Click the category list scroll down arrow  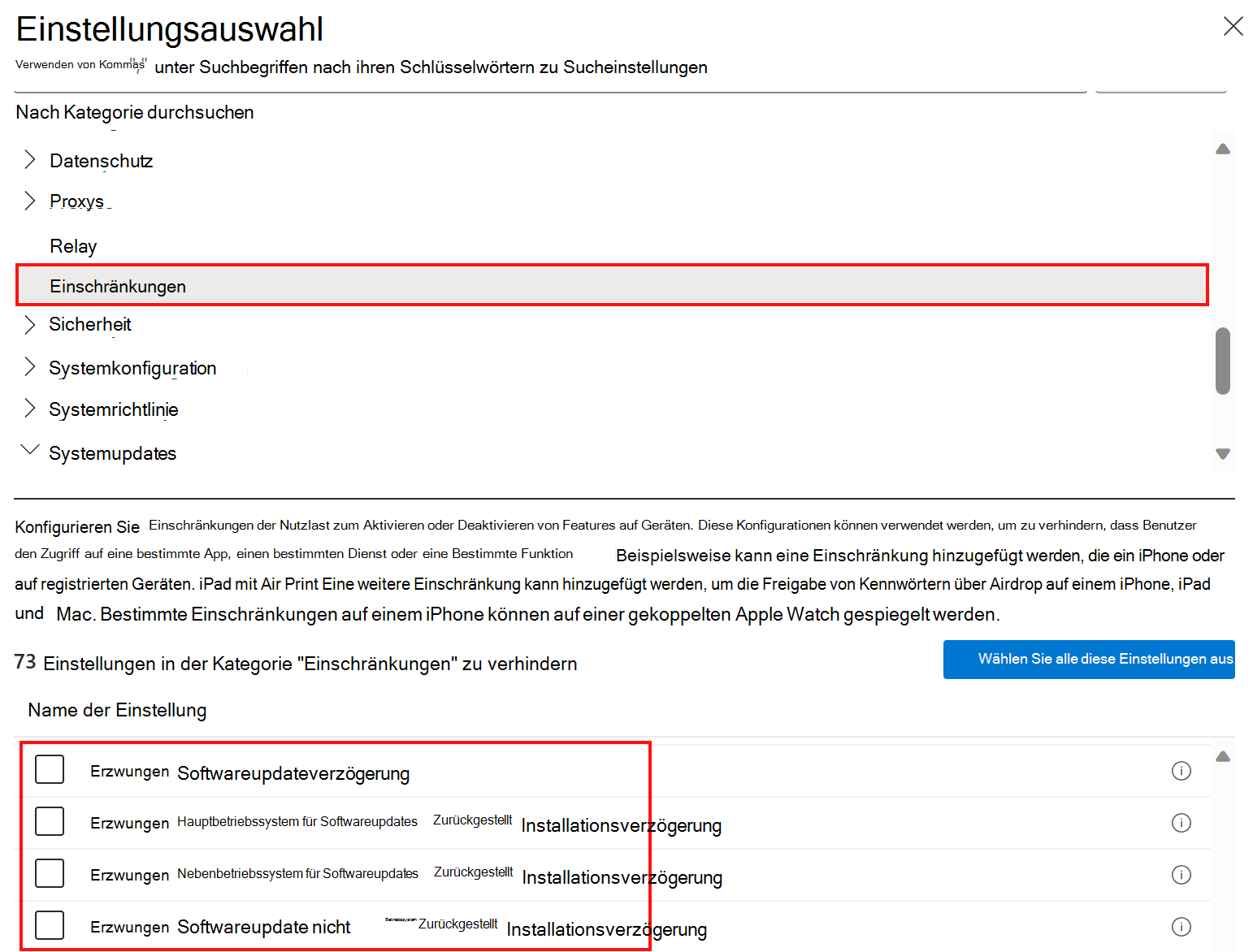[x=1223, y=453]
